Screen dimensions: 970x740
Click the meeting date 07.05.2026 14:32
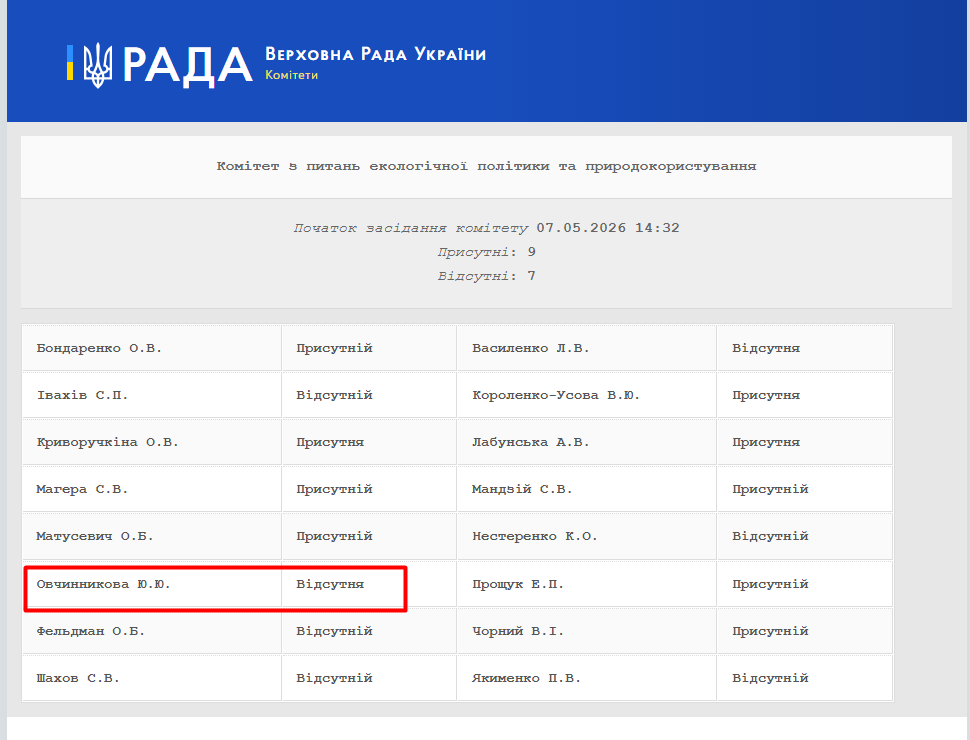point(607,228)
